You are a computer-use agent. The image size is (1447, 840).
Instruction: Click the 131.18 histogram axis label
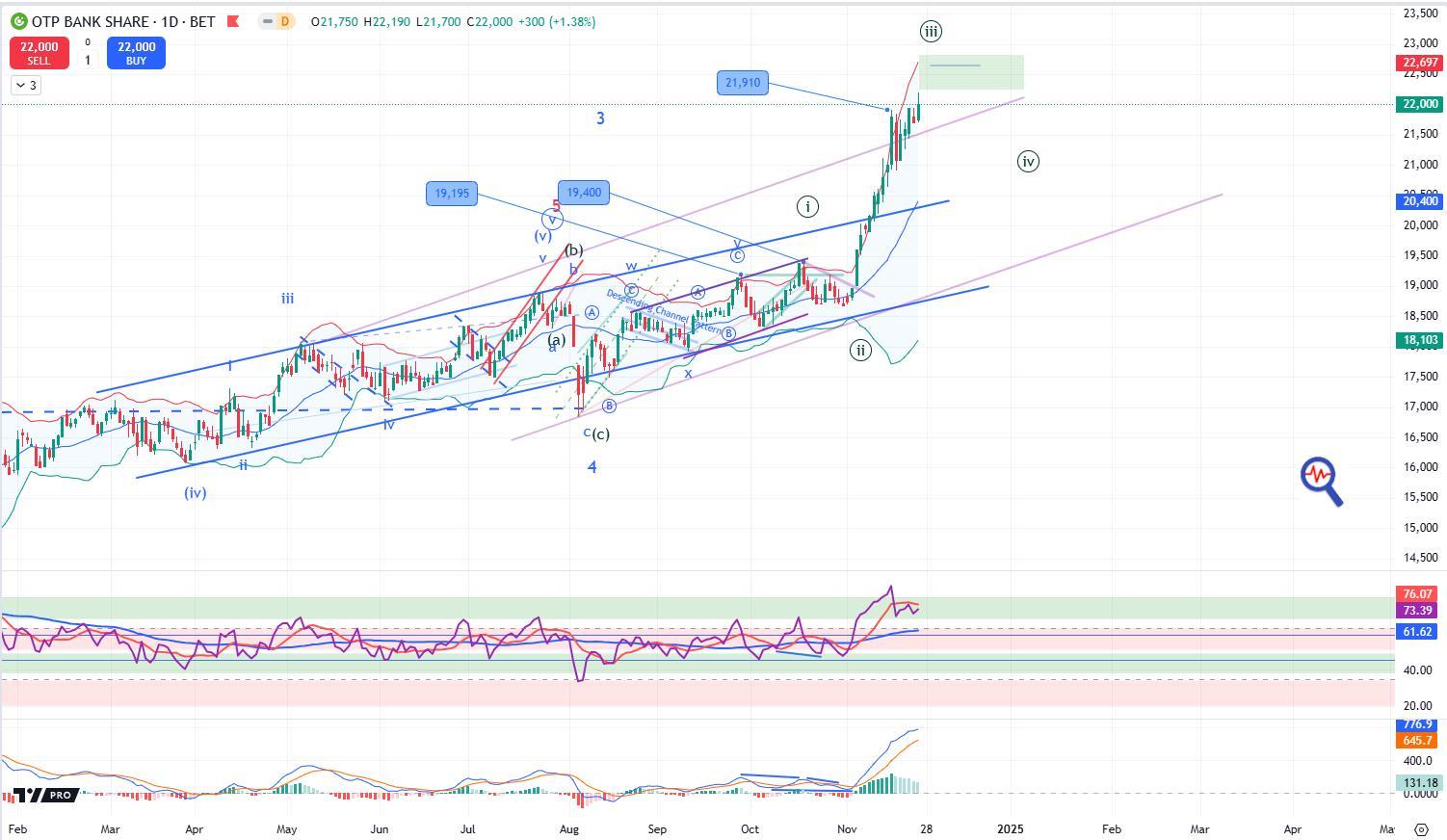click(x=1418, y=783)
